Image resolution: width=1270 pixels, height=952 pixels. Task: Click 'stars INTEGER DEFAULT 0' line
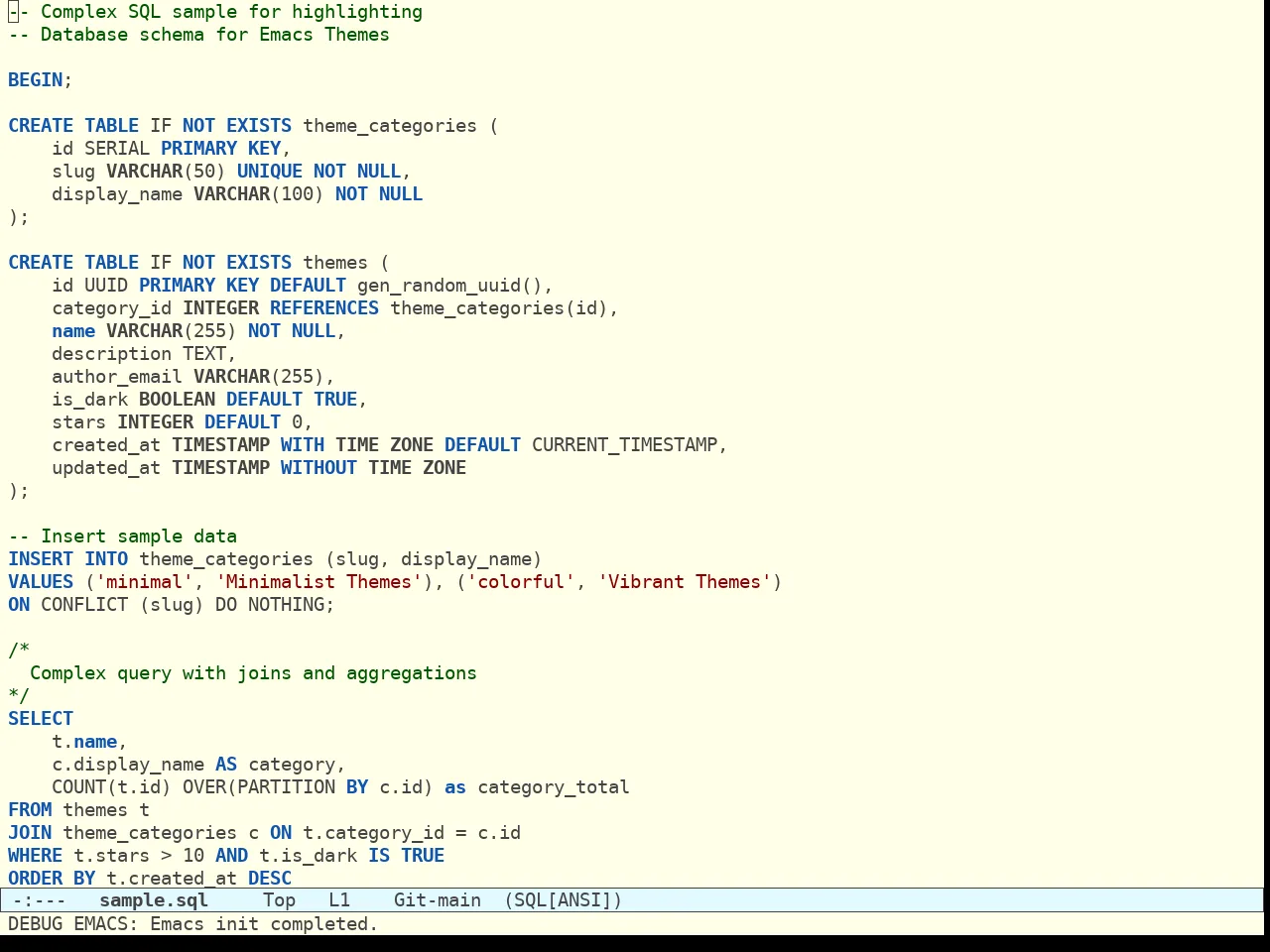tap(183, 422)
